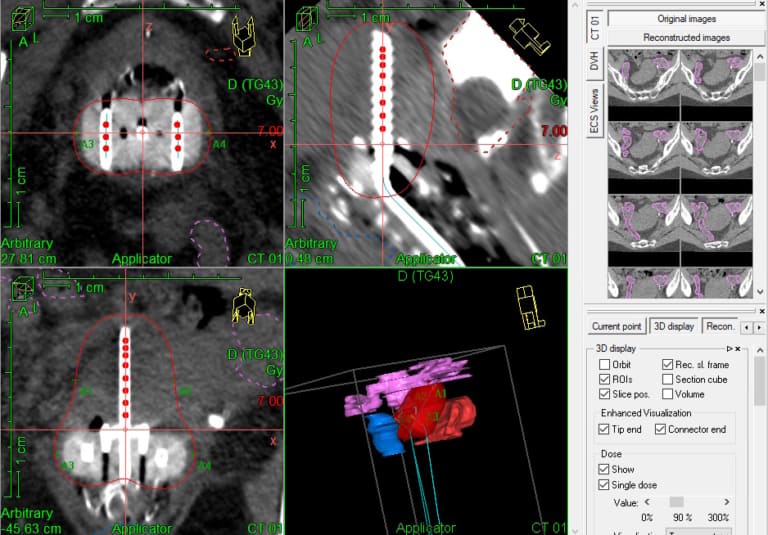Enable the Section cube checkbox
This screenshot has width=768, height=535.
tap(667, 379)
